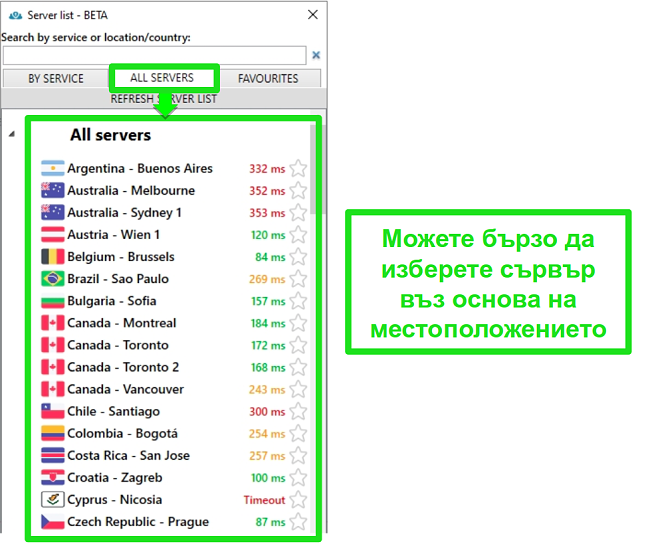Screen dimensions: 650x546
Task: Favourite the Argentina Buenos Aires server star
Action: click(x=298, y=168)
